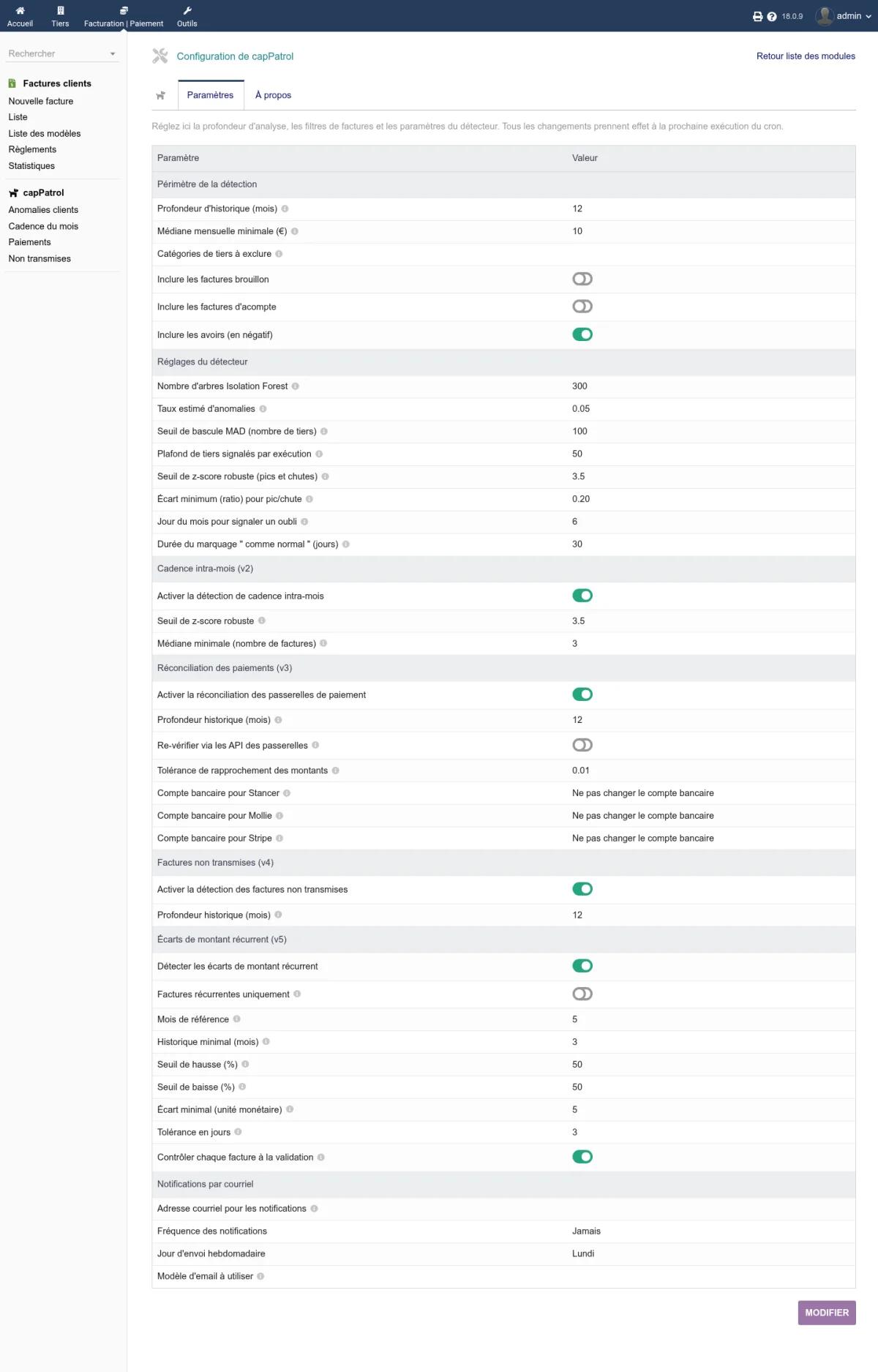The height and width of the screenshot is (1372, 878).
Task: Toggle Contrôler chaque facture à la validation
Action: click(582, 1157)
